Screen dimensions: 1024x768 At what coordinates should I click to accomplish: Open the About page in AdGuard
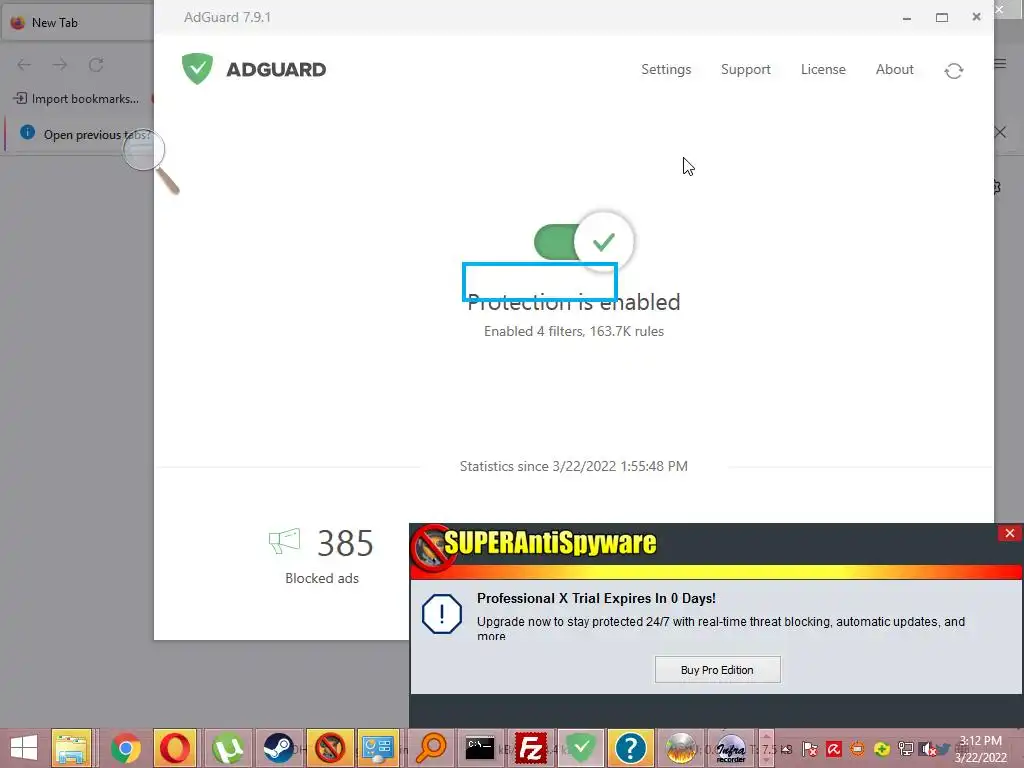click(x=894, y=69)
